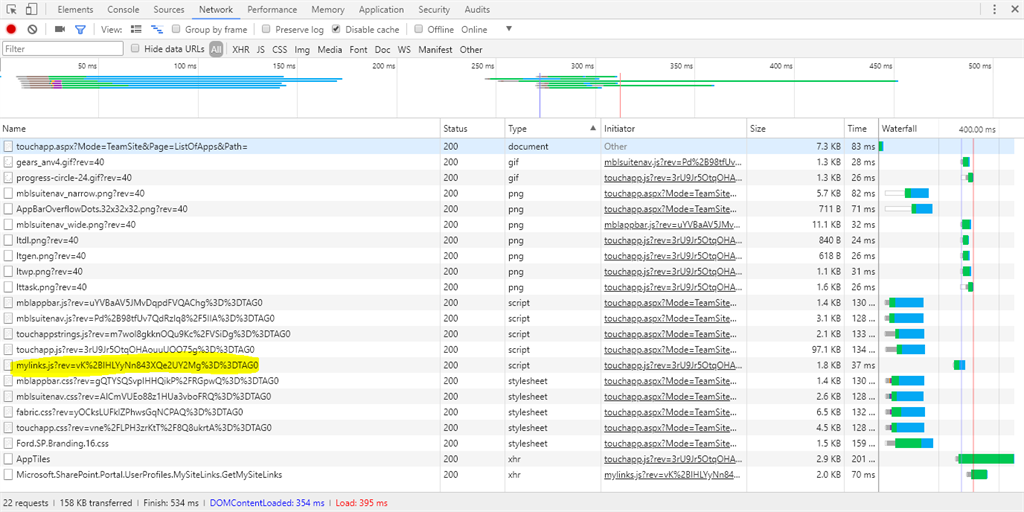Activate the inspect element picker icon
1024x512 pixels.
[11, 9]
